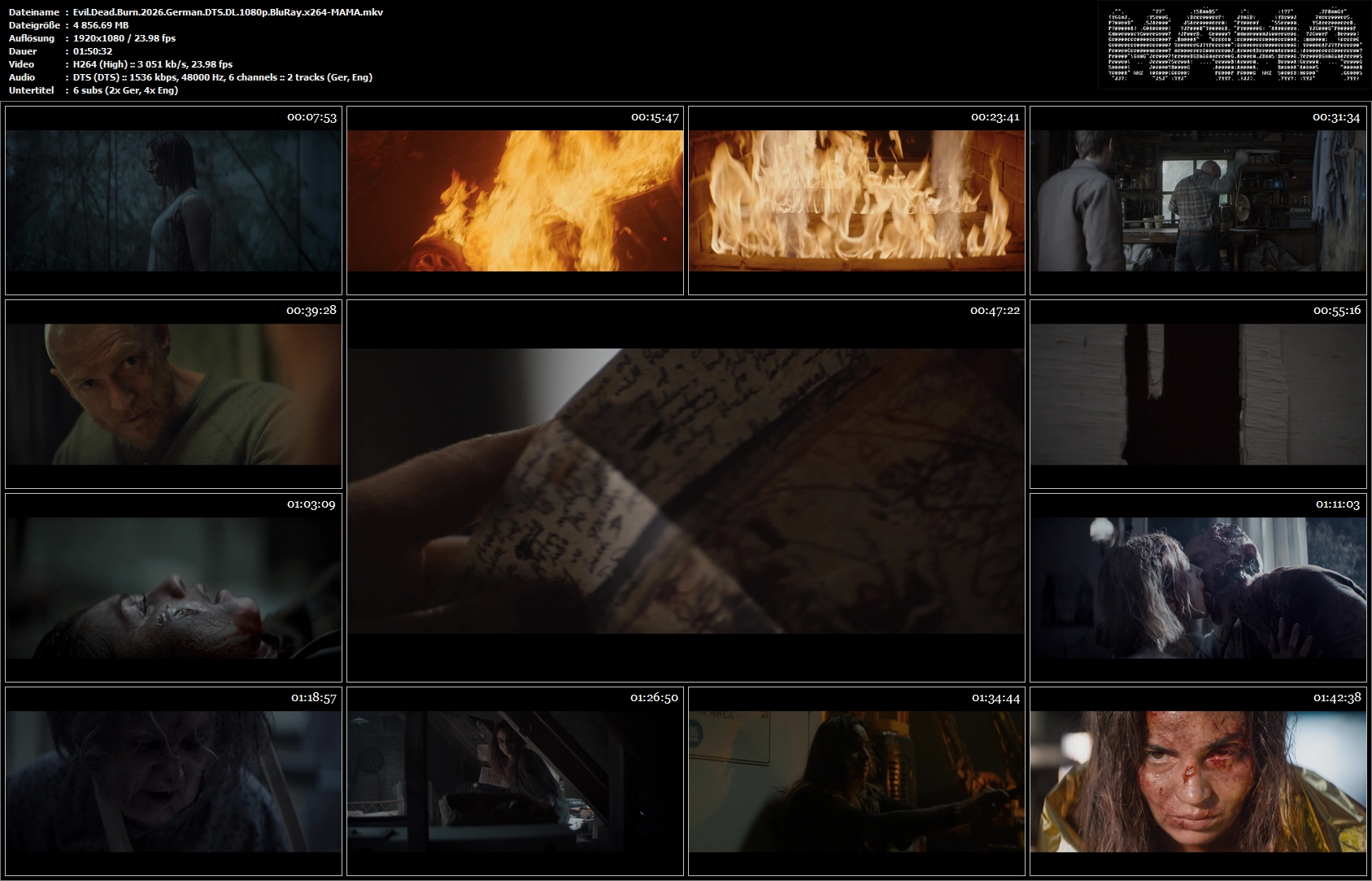
Task: Click the Untertitel label
Action: (x=32, y=90)
